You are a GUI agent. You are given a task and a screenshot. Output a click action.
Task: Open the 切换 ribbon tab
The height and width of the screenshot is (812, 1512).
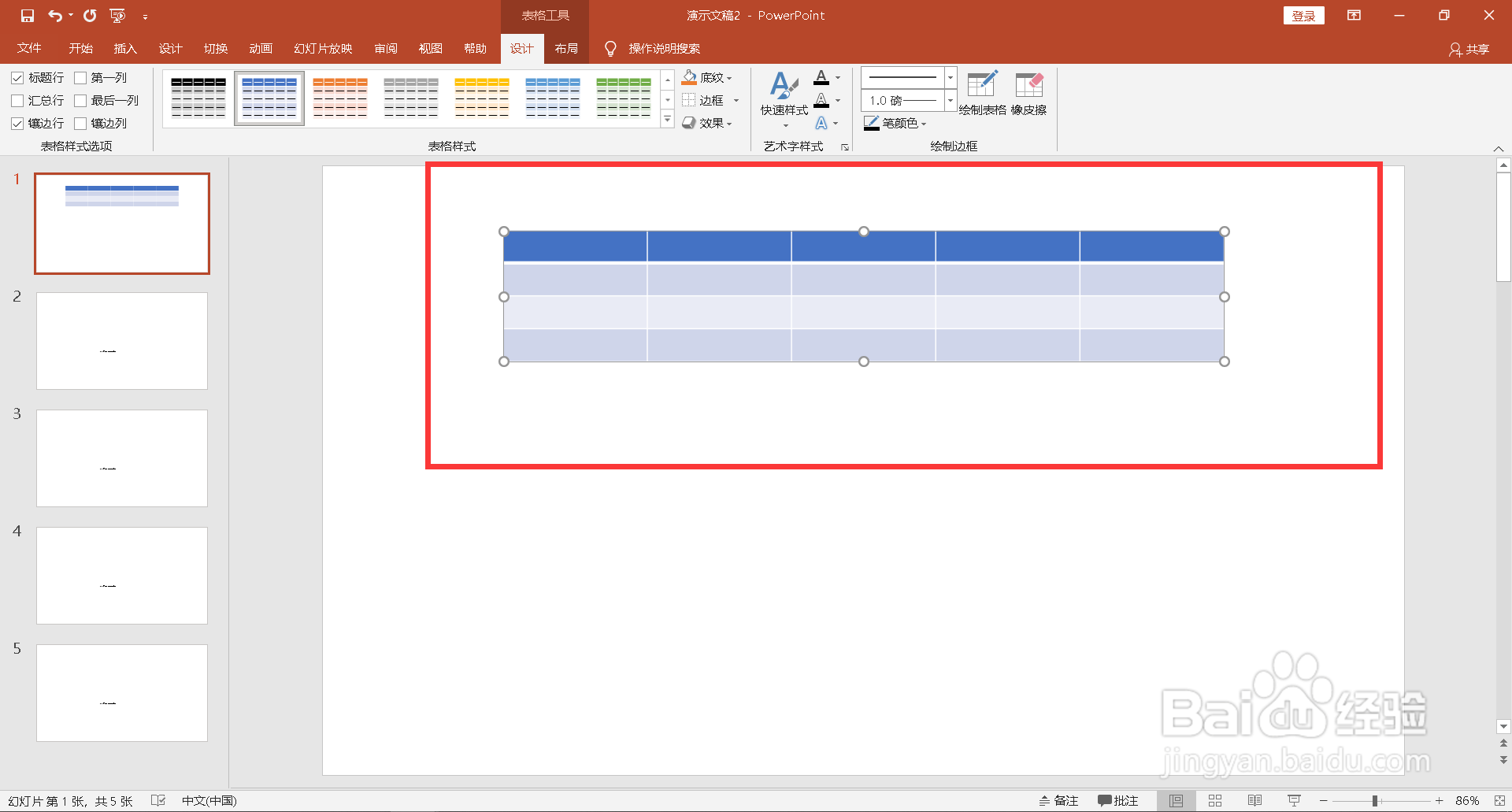[x=216, y=49]
